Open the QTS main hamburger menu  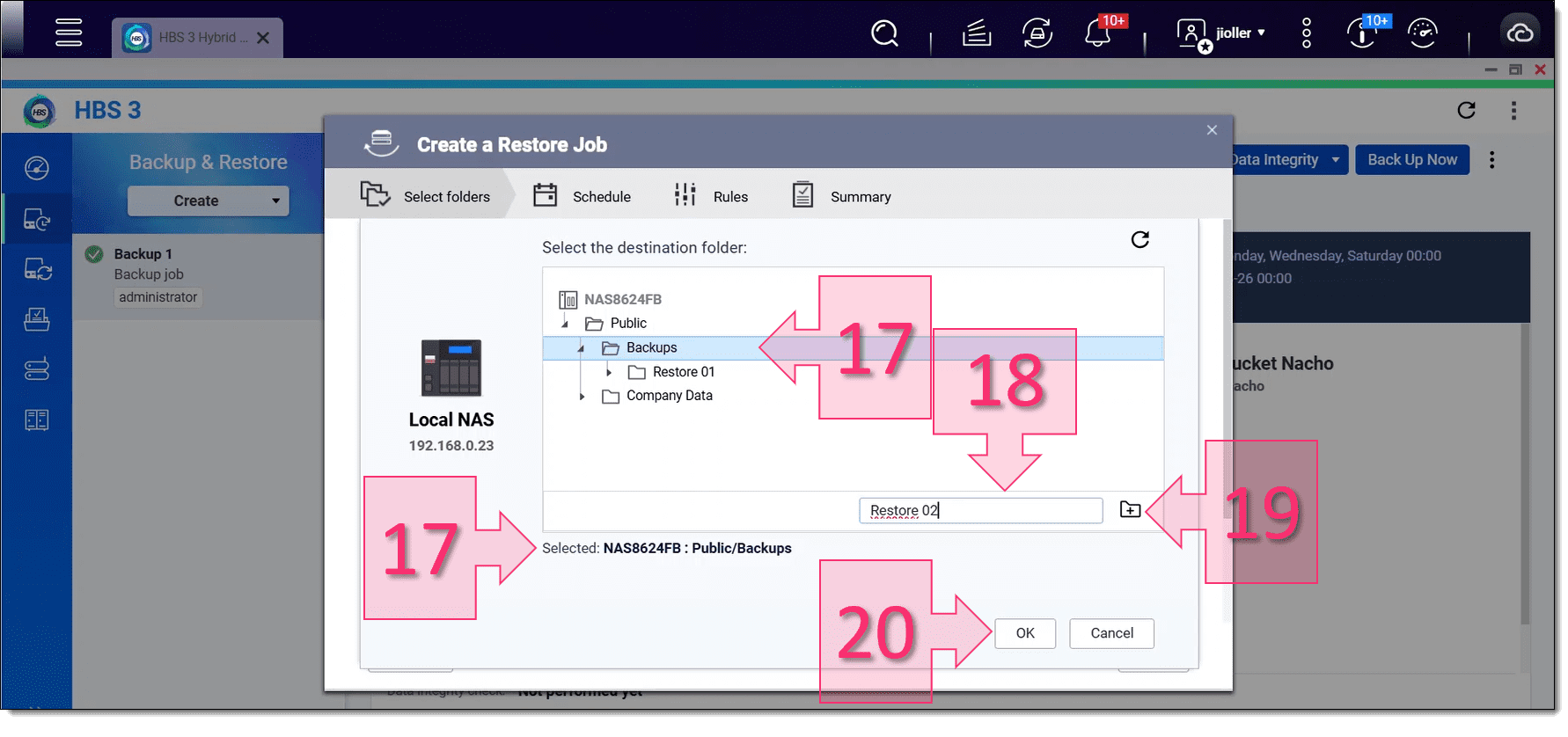(68, 33)
